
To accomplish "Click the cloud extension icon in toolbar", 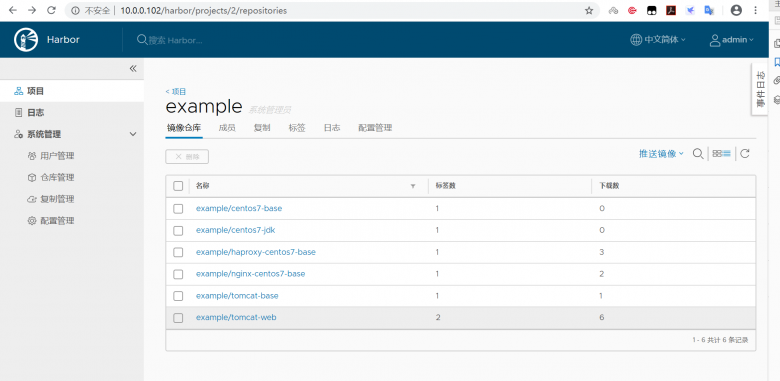I will click(613, 10).
